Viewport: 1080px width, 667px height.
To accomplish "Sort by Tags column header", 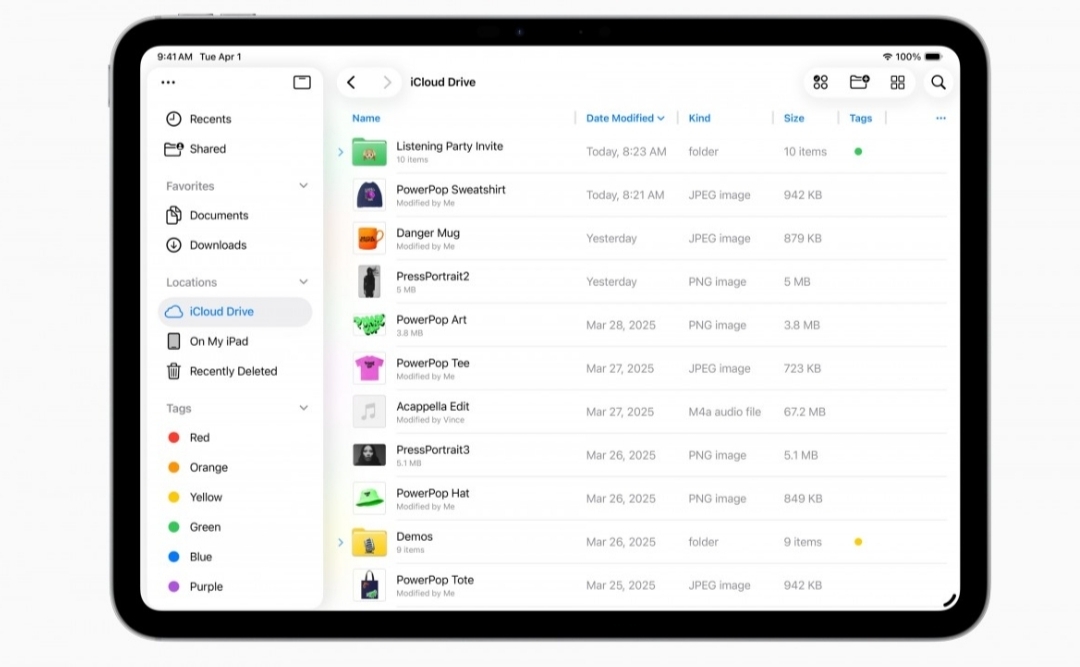I will point(860,118).
